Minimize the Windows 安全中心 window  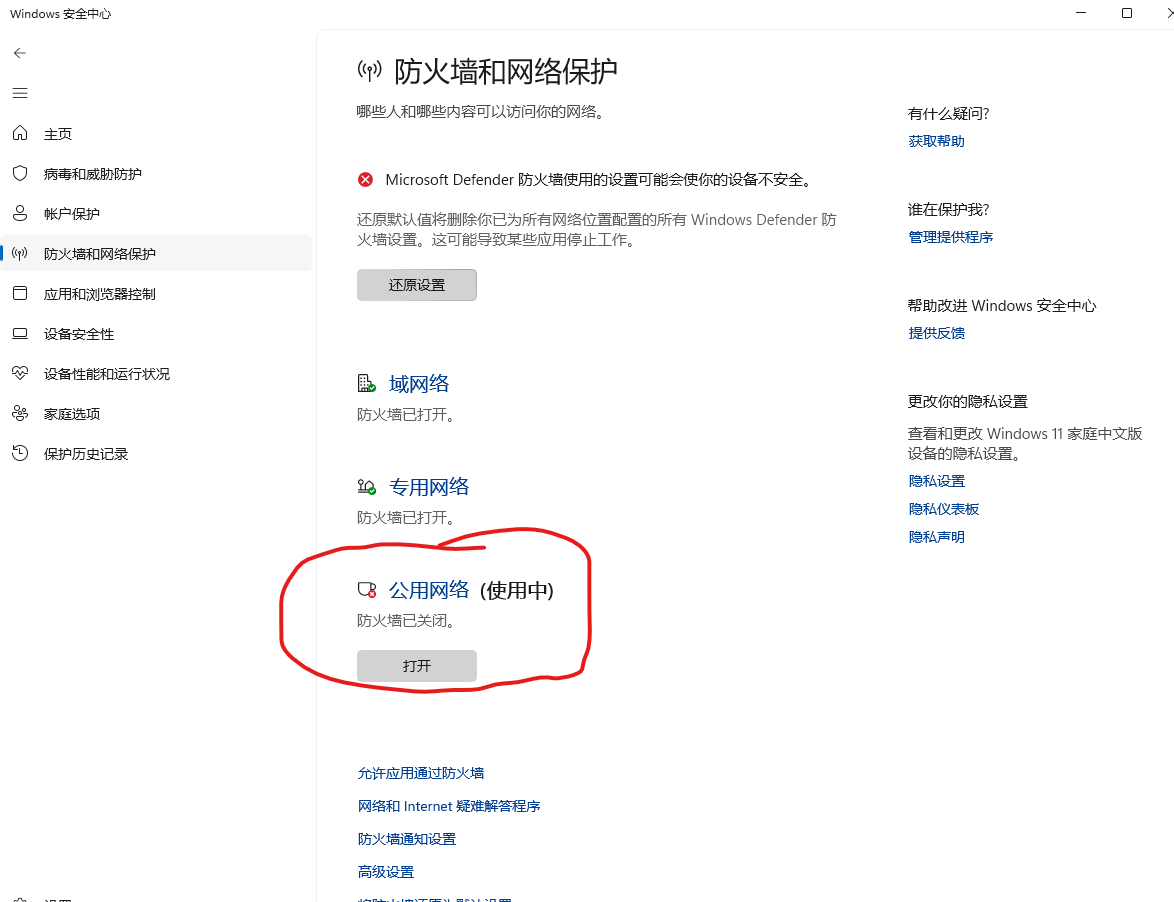pos(1080,13)
